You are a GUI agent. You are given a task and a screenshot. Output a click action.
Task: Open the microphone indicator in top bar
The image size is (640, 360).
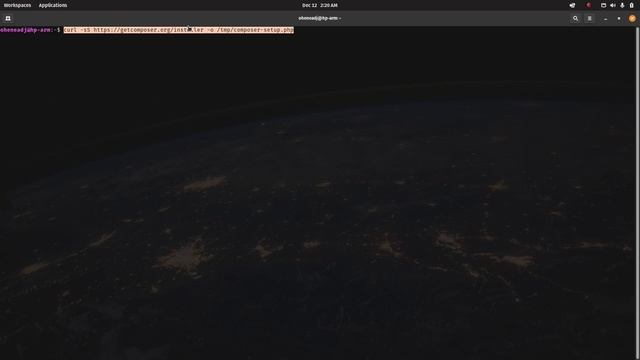[622, 5]
